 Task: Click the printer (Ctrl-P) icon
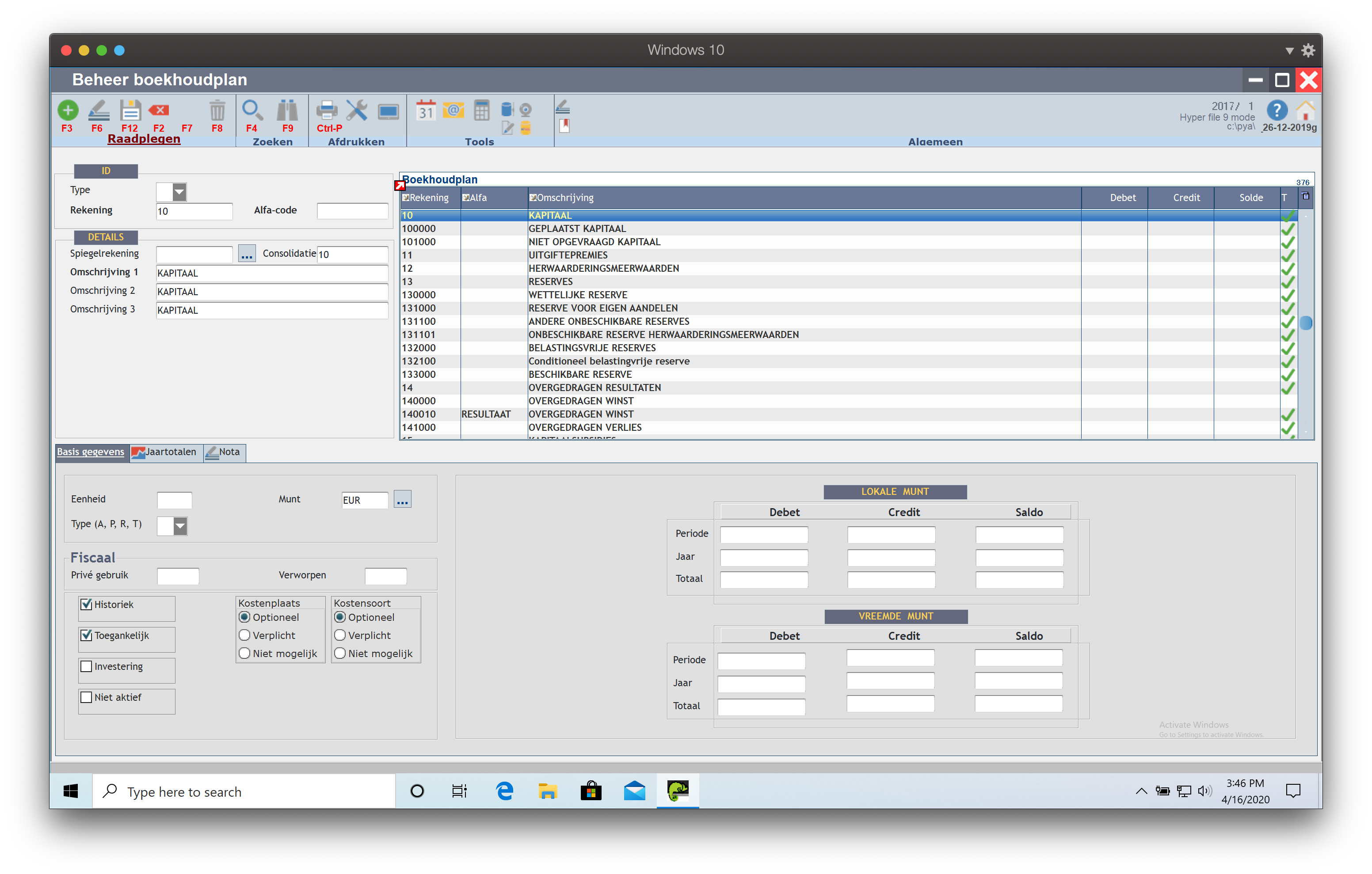(x=327, y=110)
